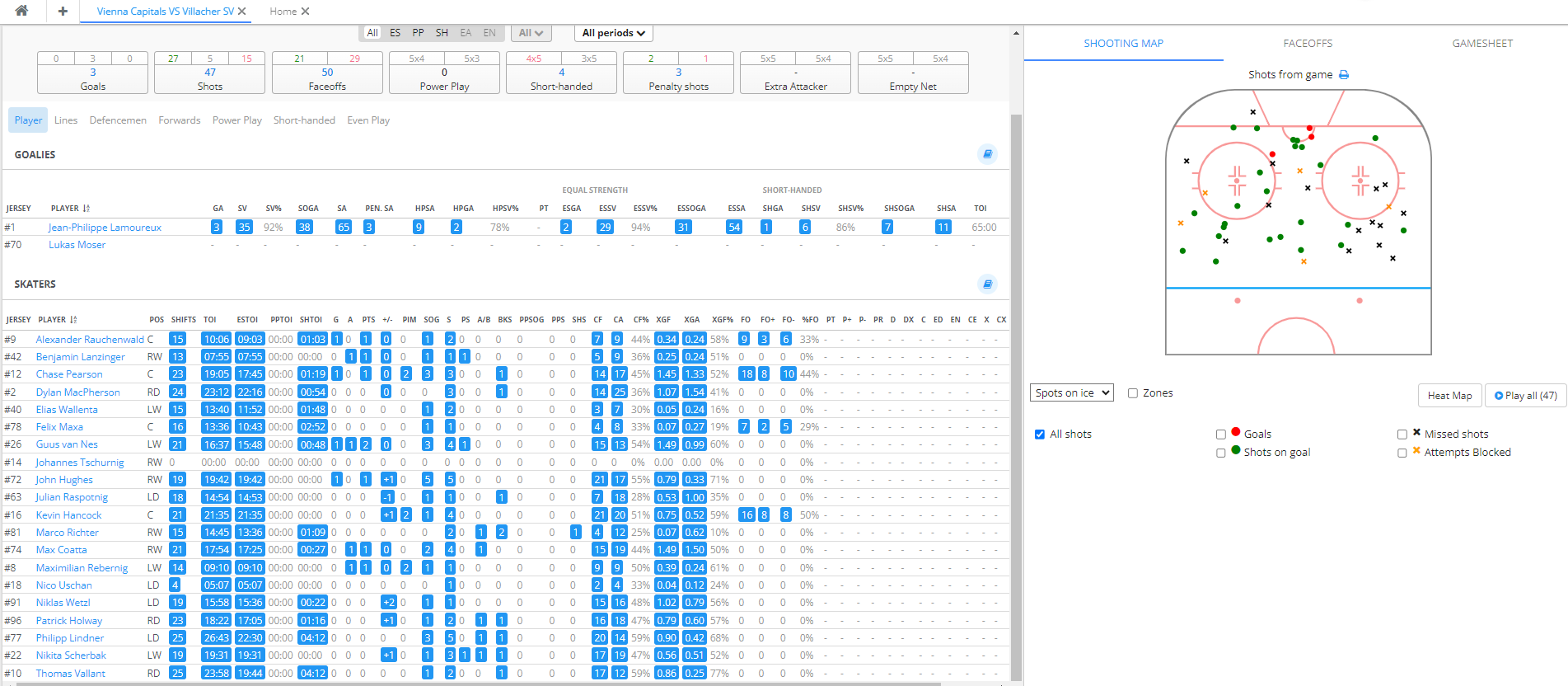Open the greyed All dropdown next to EN
The image size is (1568, 686).
[530, 33]
